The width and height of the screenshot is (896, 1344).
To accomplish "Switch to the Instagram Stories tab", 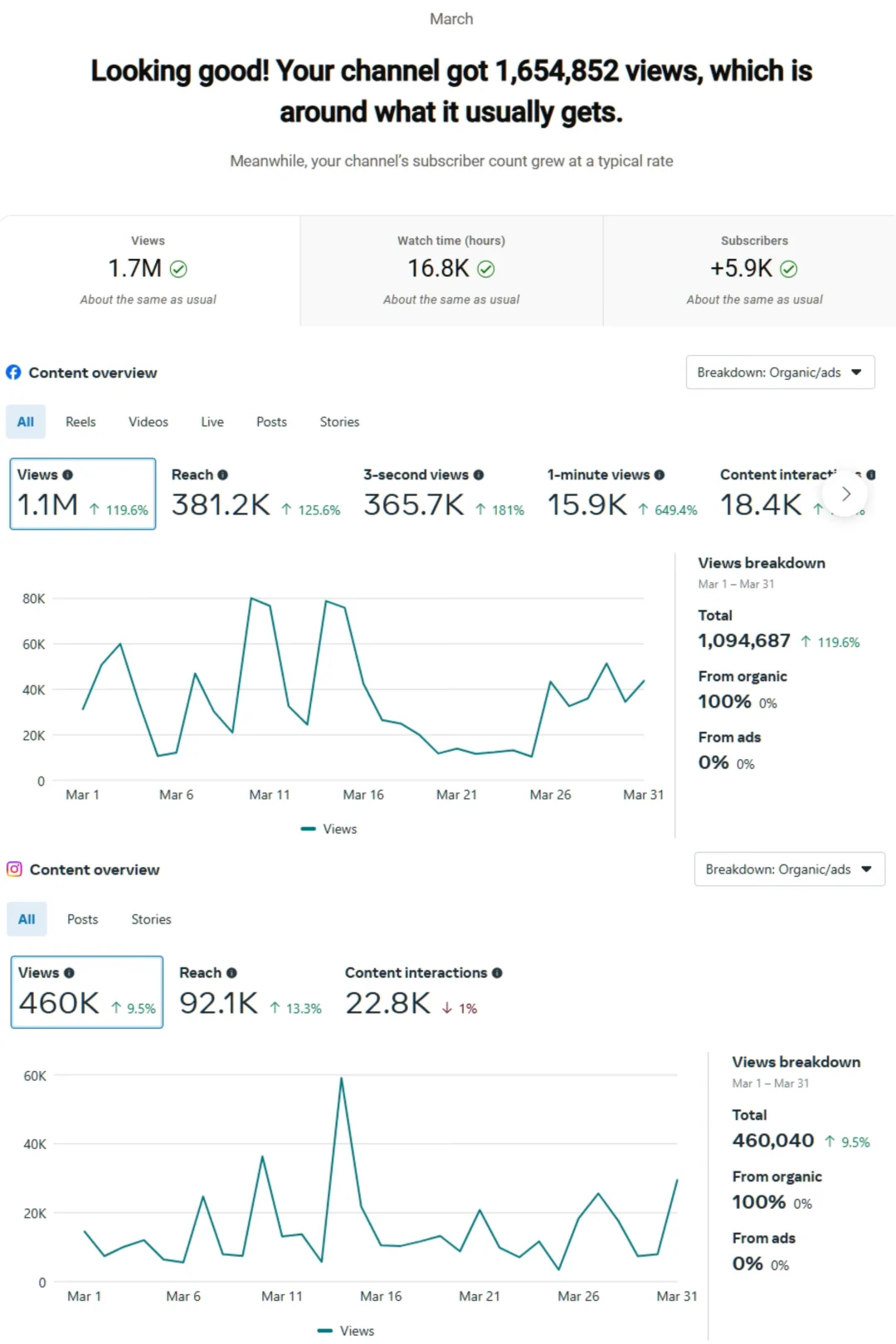I will [x=151, y=919].
